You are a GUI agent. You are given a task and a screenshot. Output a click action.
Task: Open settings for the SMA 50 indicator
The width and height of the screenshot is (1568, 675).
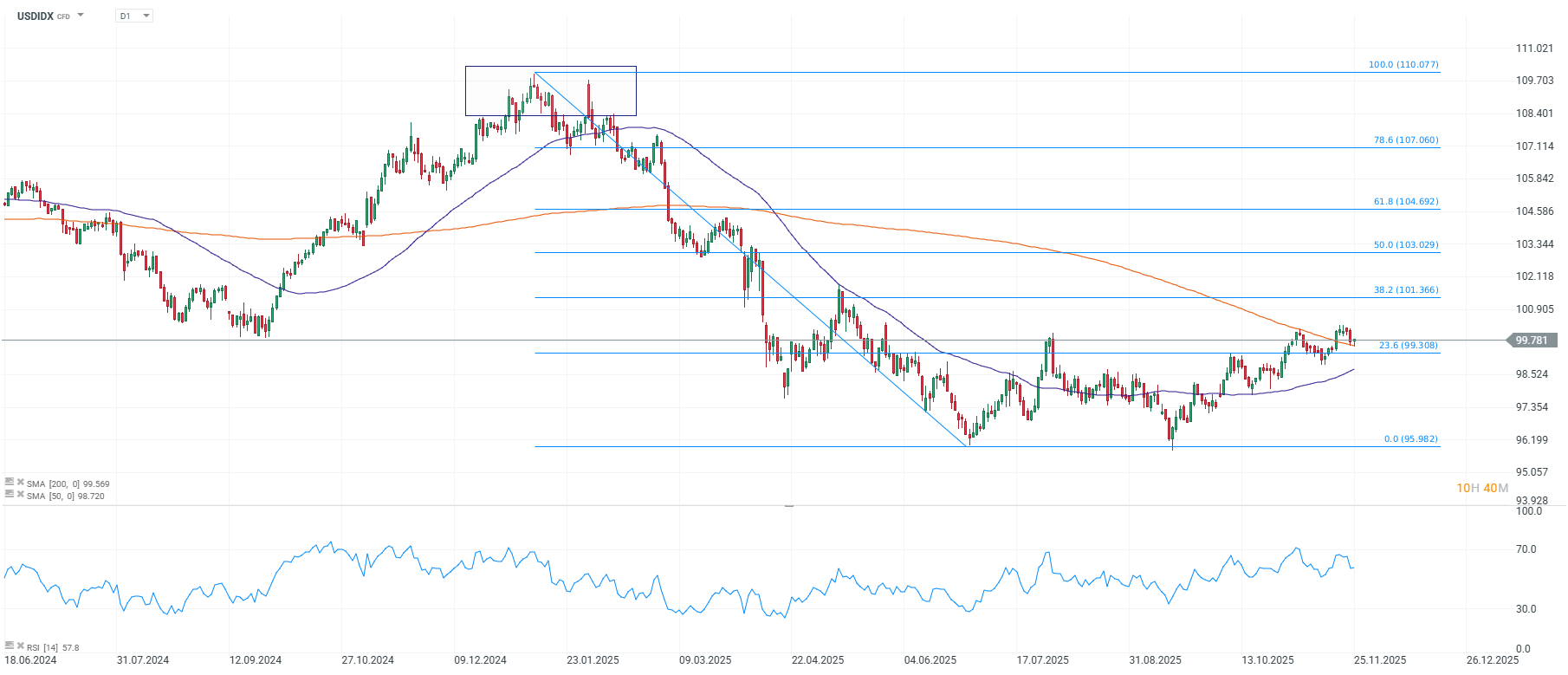(9, 493)
